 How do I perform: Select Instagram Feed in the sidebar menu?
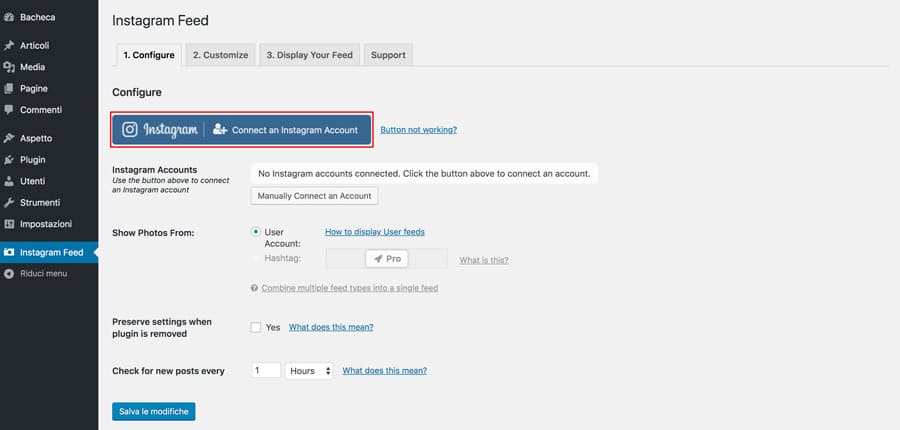pyautogui.click(x=49, y=253)
